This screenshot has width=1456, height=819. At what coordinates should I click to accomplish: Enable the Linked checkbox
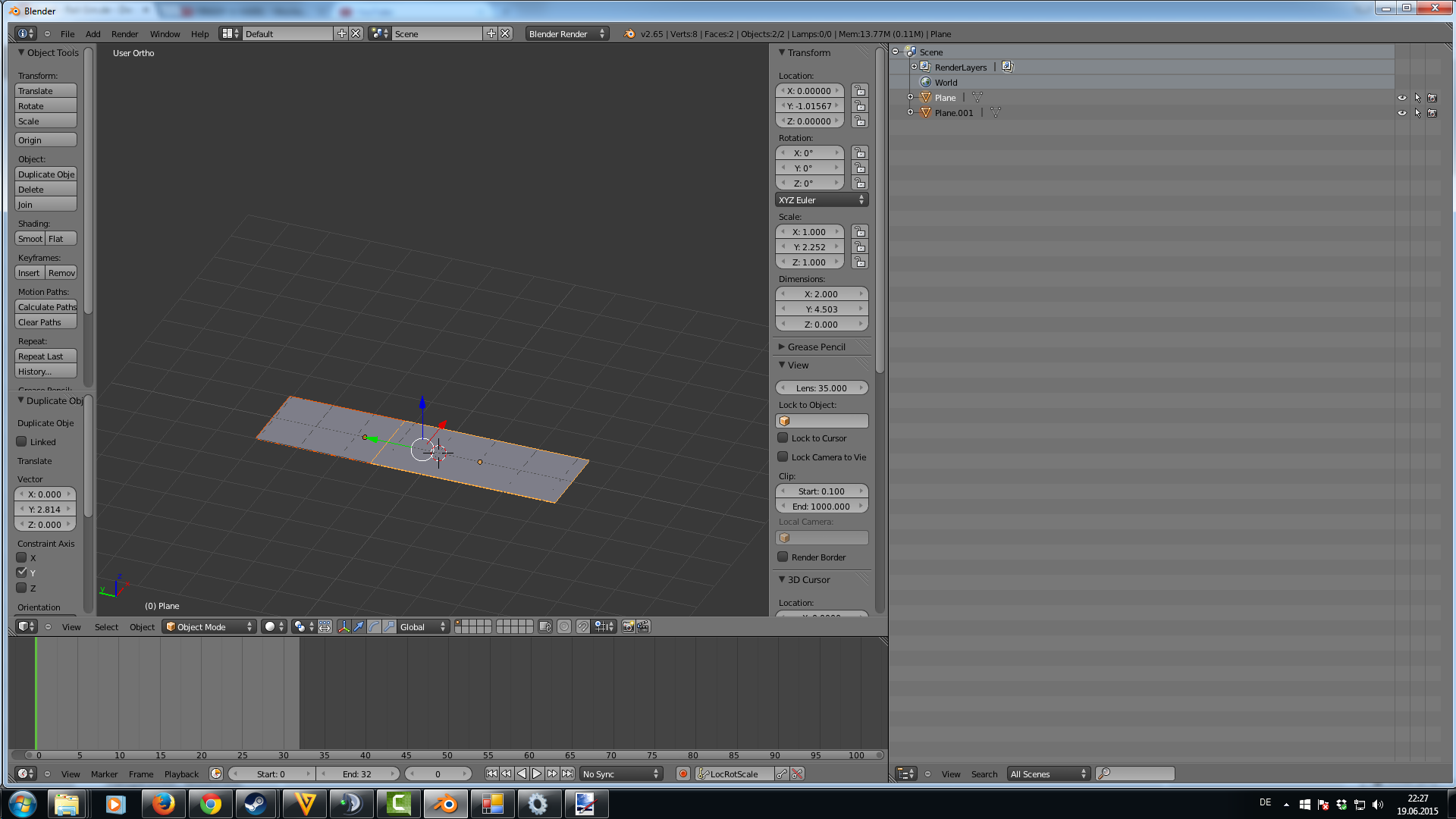pos(22,441)
